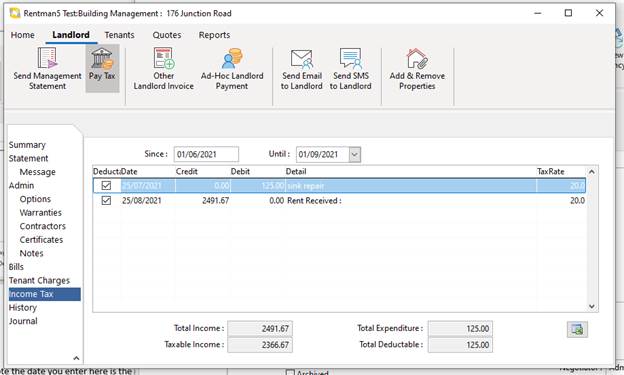Viewport: 624px width, 375px height.
Task: Open Ad-Hoc Landlord Payment
Action: 232,69
